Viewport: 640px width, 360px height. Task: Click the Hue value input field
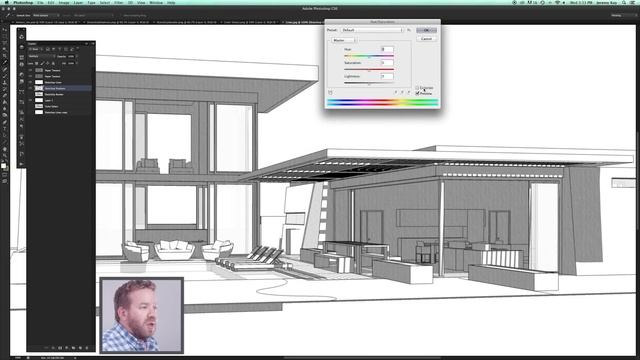pyautogui.click(x=388, y=49)
